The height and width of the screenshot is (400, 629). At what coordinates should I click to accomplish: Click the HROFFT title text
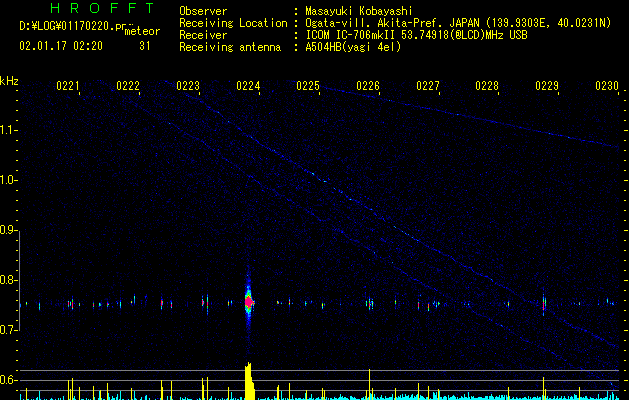tap(102, 8)
